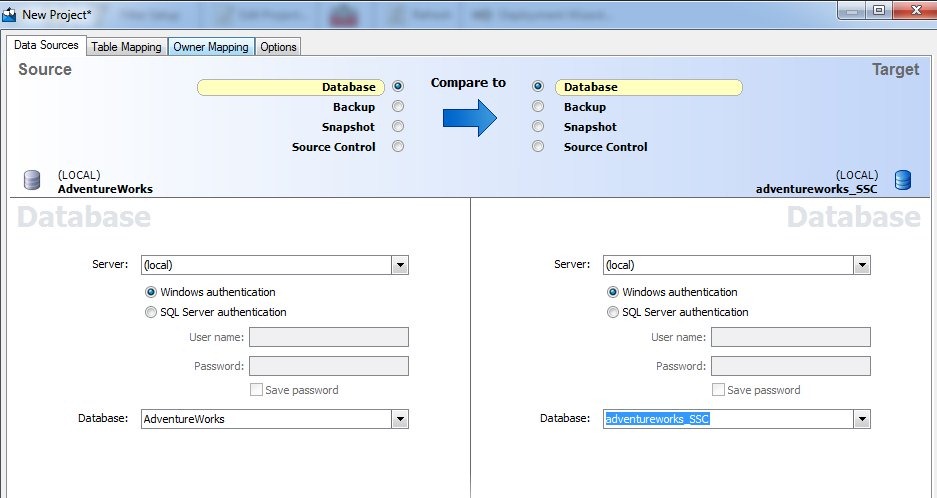Go to the Options tab
The height and width of the screenshot is (498, 937).
278,47
